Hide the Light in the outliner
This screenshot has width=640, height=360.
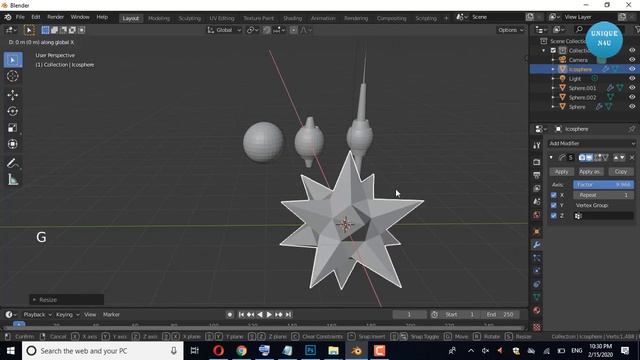[x=632, y=78]
